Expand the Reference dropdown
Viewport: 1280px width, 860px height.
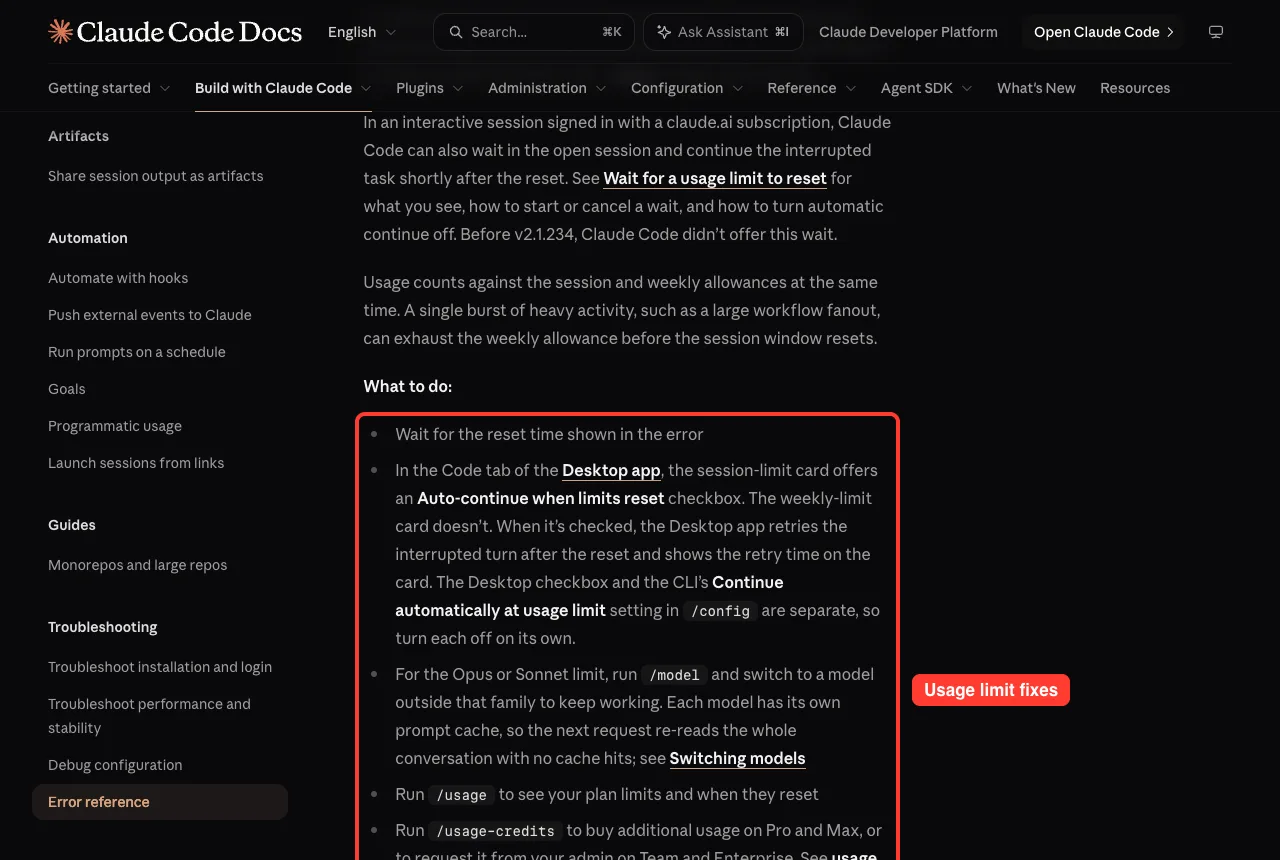pos(812,88)
